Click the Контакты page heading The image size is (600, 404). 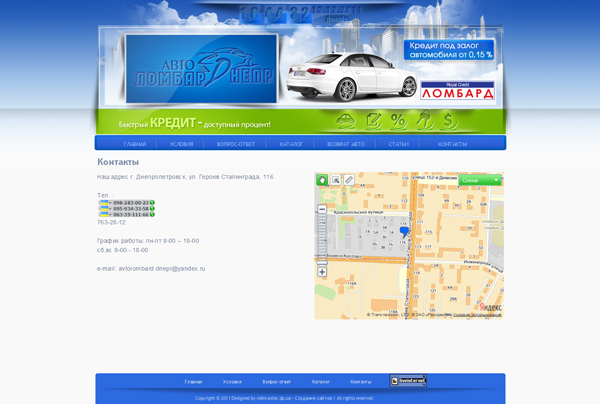[x=118, y=162]
